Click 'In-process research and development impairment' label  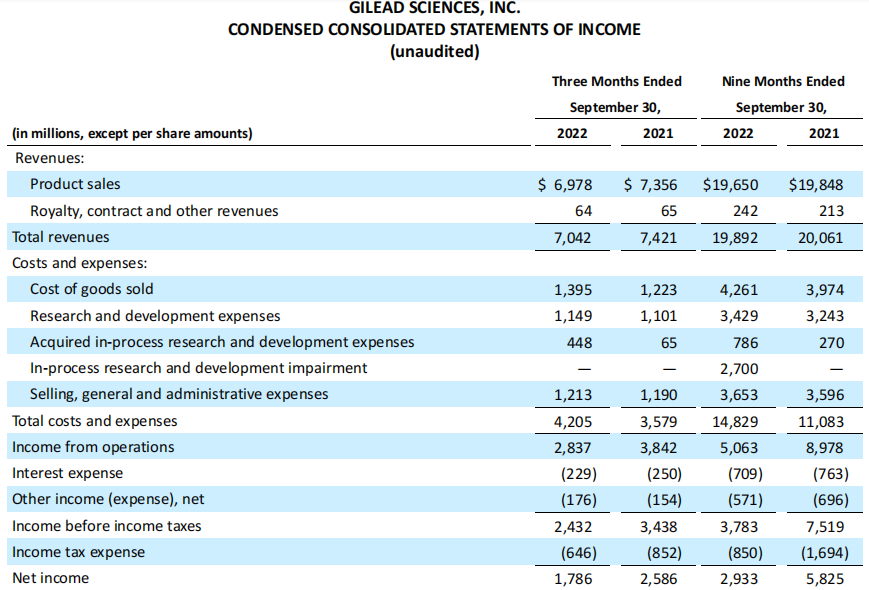point(198,368)
